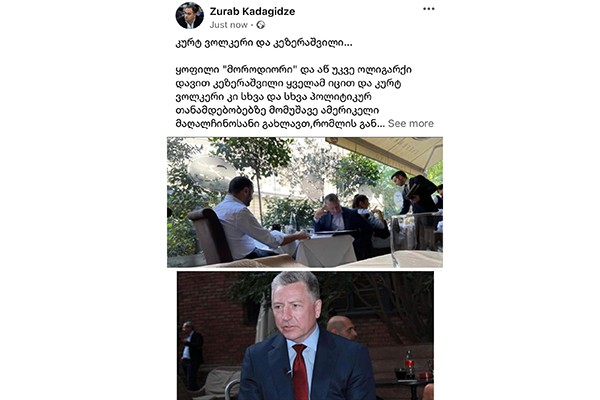Click the man in white shirt in cafe photo
Image resolution: width=600 pixels, height=400 pixels.
tap(253, 219)
